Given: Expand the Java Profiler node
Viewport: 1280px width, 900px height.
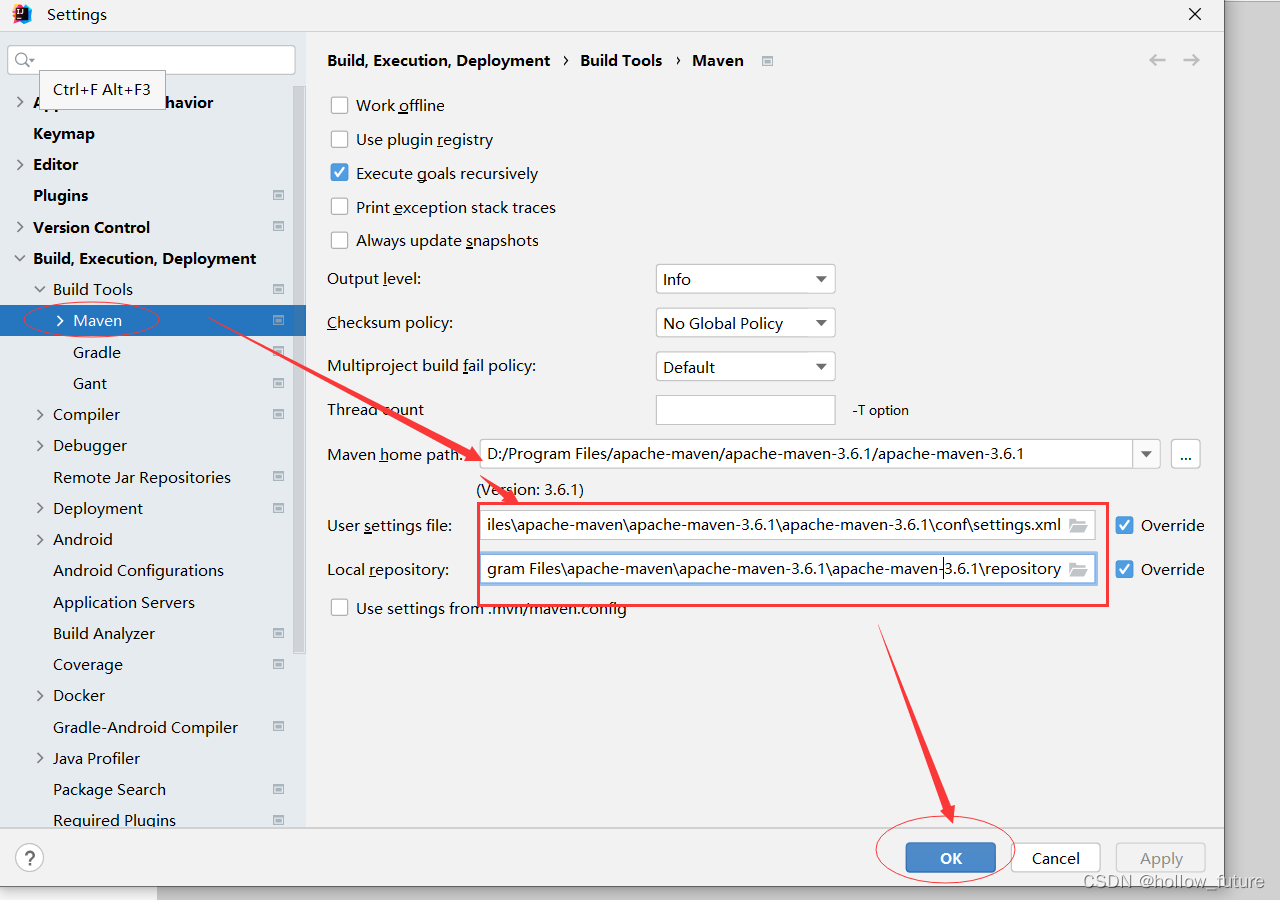Looking at the screenshot, I should coord(40,758).
